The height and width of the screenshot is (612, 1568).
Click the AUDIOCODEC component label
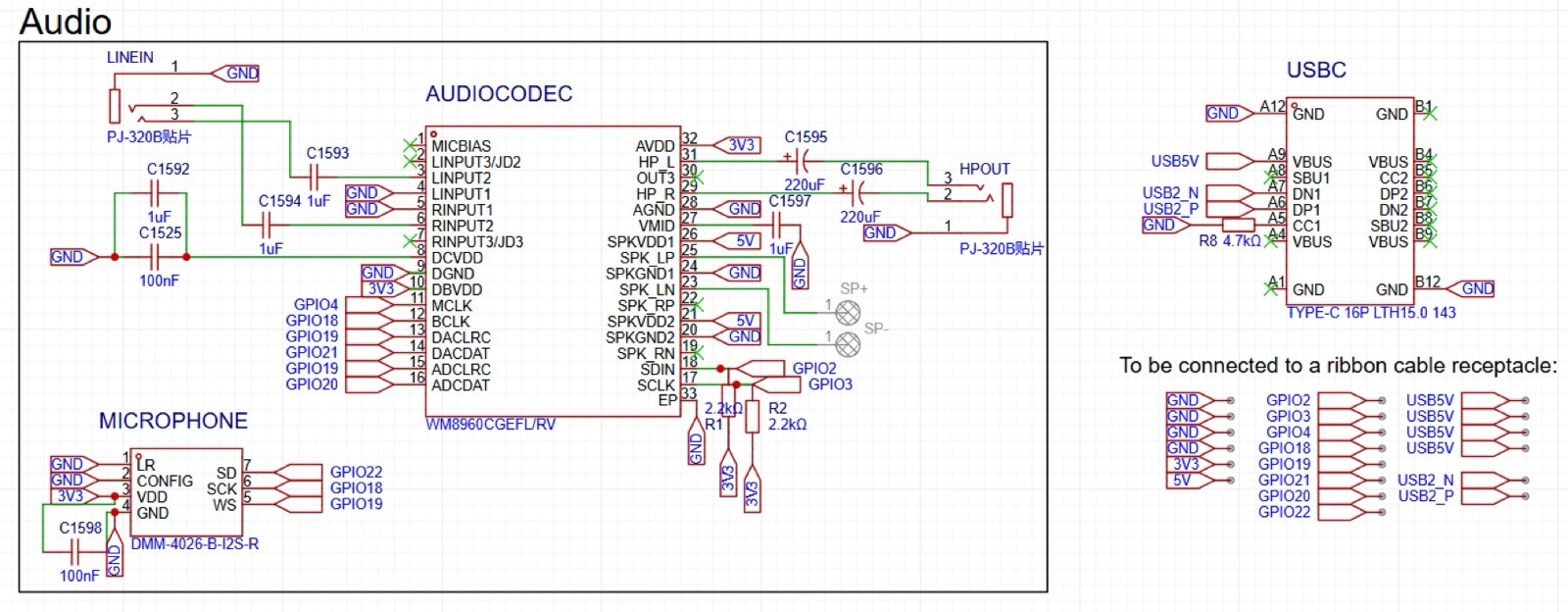pyautogui.click(x=499, y=94)
